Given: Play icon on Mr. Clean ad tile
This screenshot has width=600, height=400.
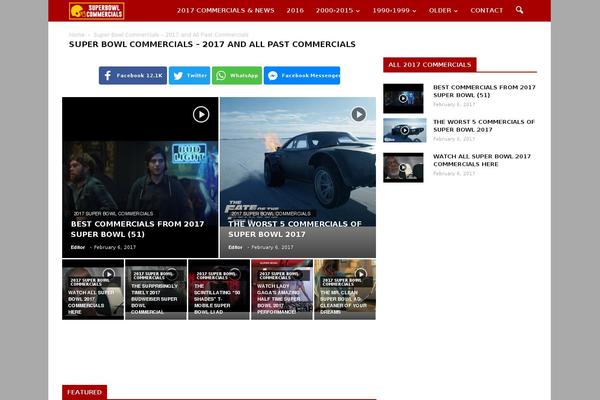Looking at the screenshot, I should coord(360,274).
